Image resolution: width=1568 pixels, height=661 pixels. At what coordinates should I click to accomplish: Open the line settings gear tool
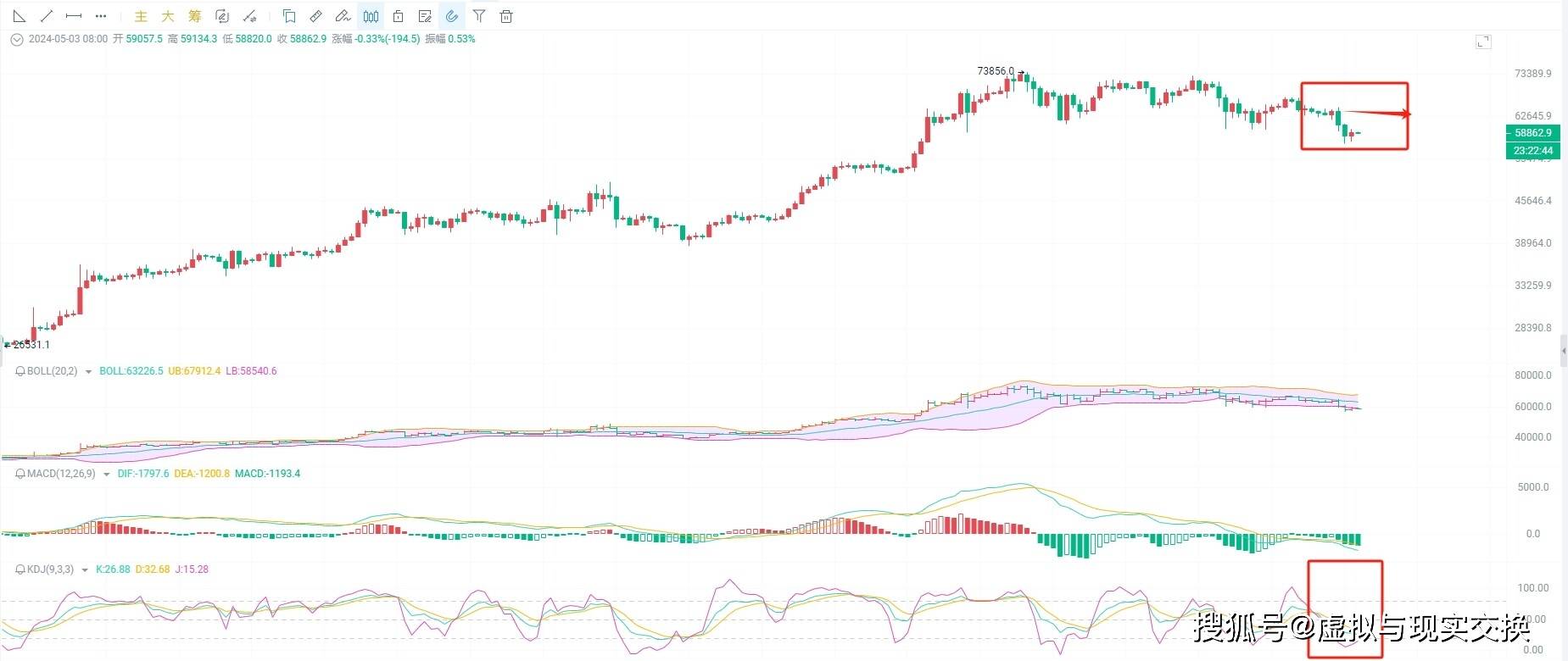(x=249, y=16)
